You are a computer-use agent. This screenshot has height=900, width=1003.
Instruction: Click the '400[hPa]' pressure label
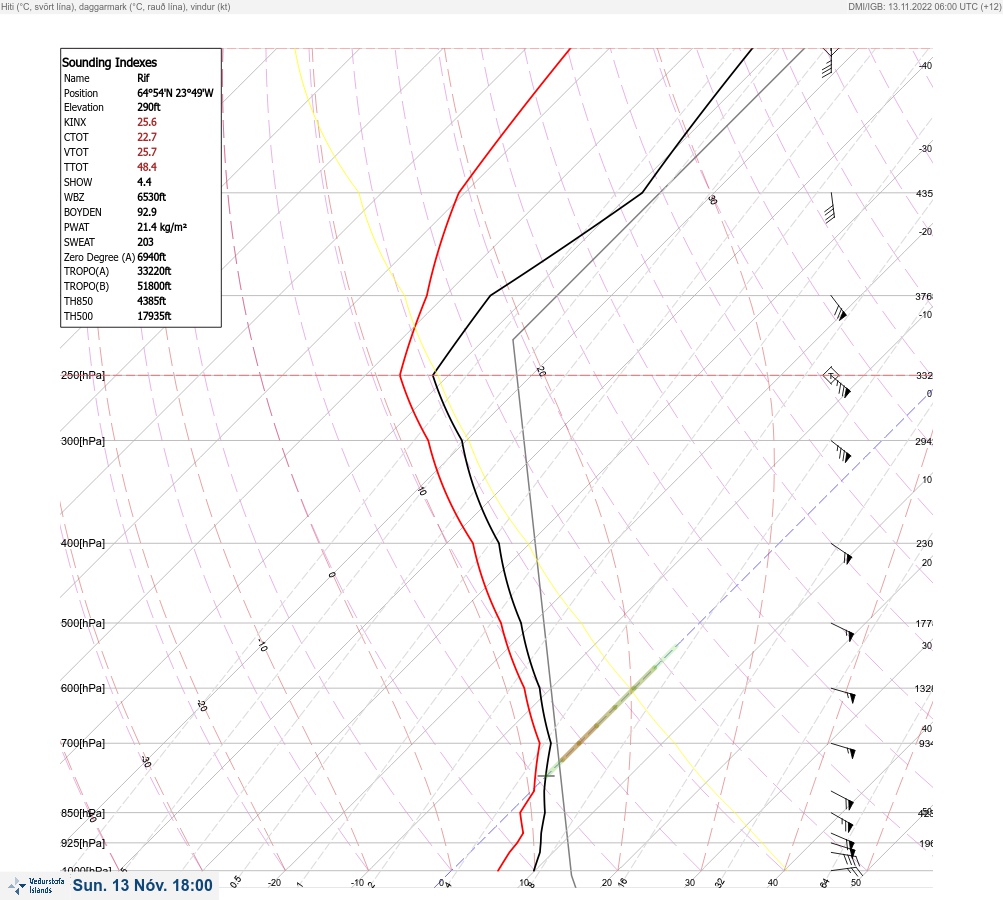pos(83,543)
